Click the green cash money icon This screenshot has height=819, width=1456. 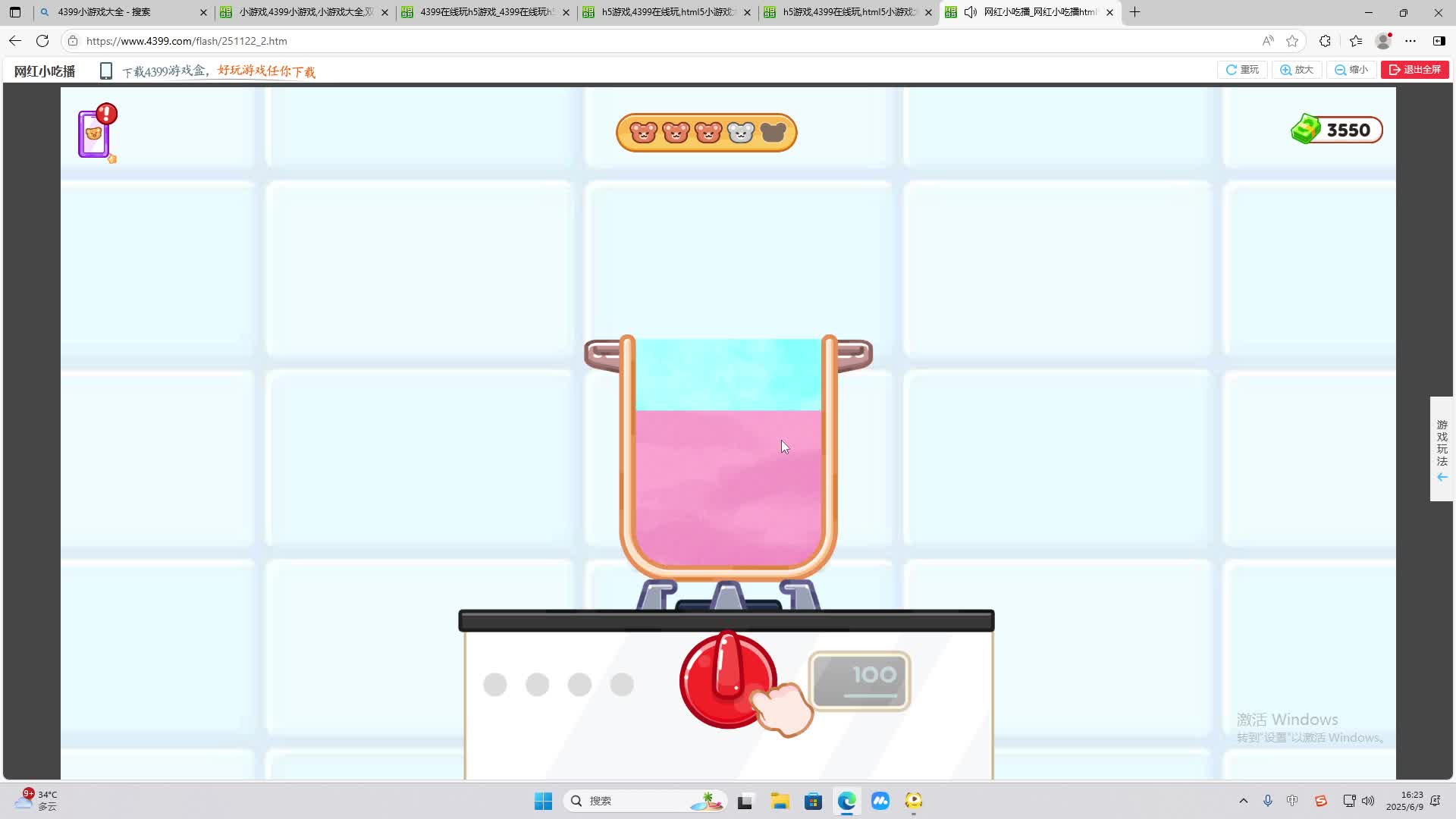click(x=1306, y=130)
